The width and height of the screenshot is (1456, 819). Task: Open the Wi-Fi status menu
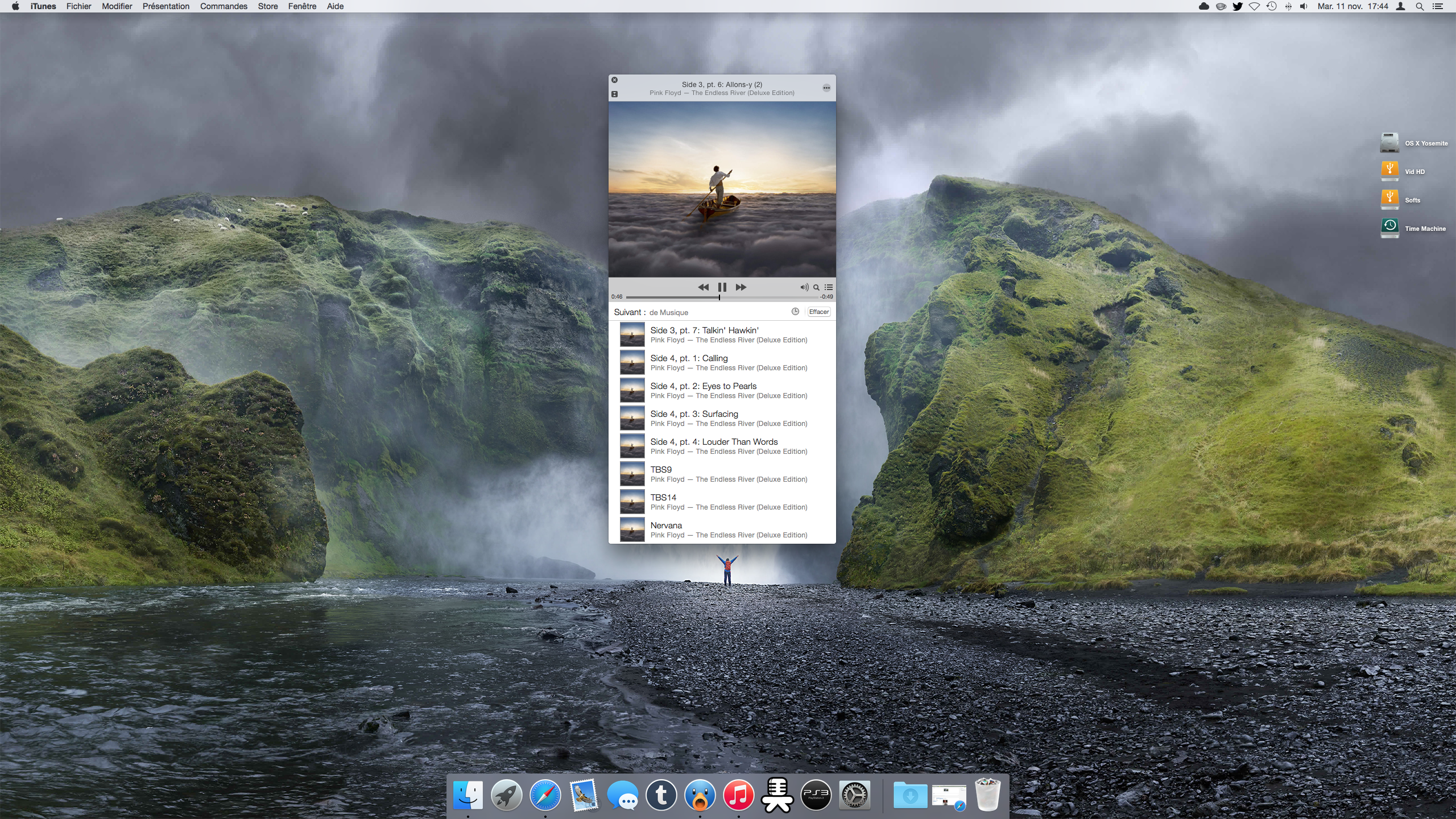(1254, 6)
